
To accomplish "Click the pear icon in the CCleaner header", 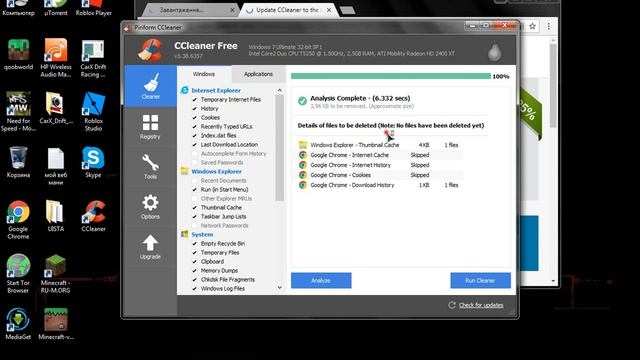I will pyautogui.click(x=495, y=52).
